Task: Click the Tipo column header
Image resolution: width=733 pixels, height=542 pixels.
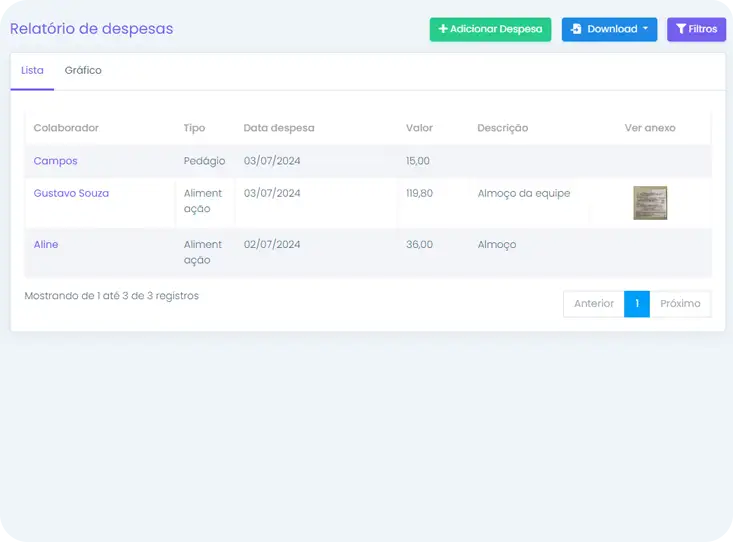Action: point(194,128)
